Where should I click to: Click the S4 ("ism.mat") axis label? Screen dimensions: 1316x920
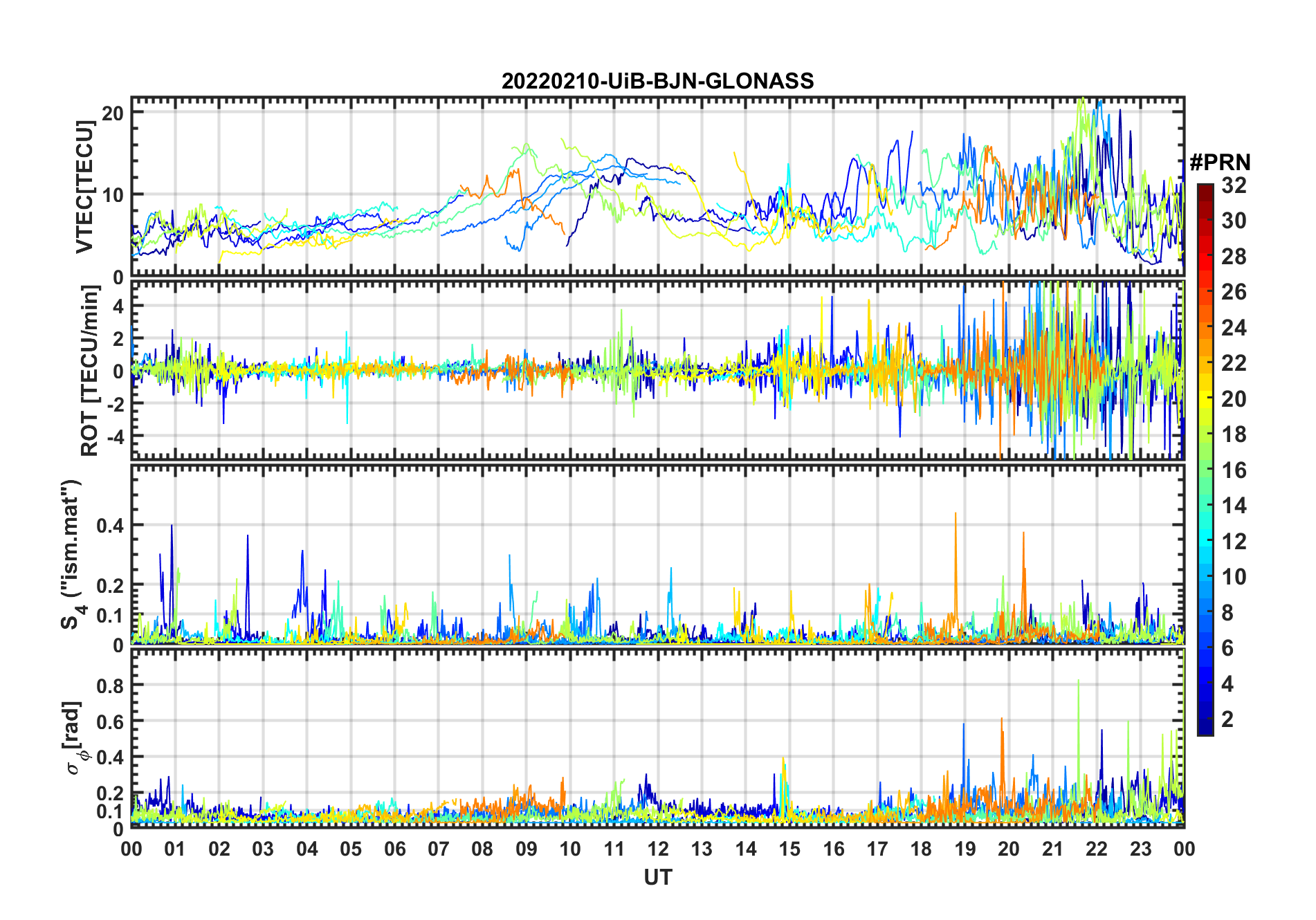[71, 555]
